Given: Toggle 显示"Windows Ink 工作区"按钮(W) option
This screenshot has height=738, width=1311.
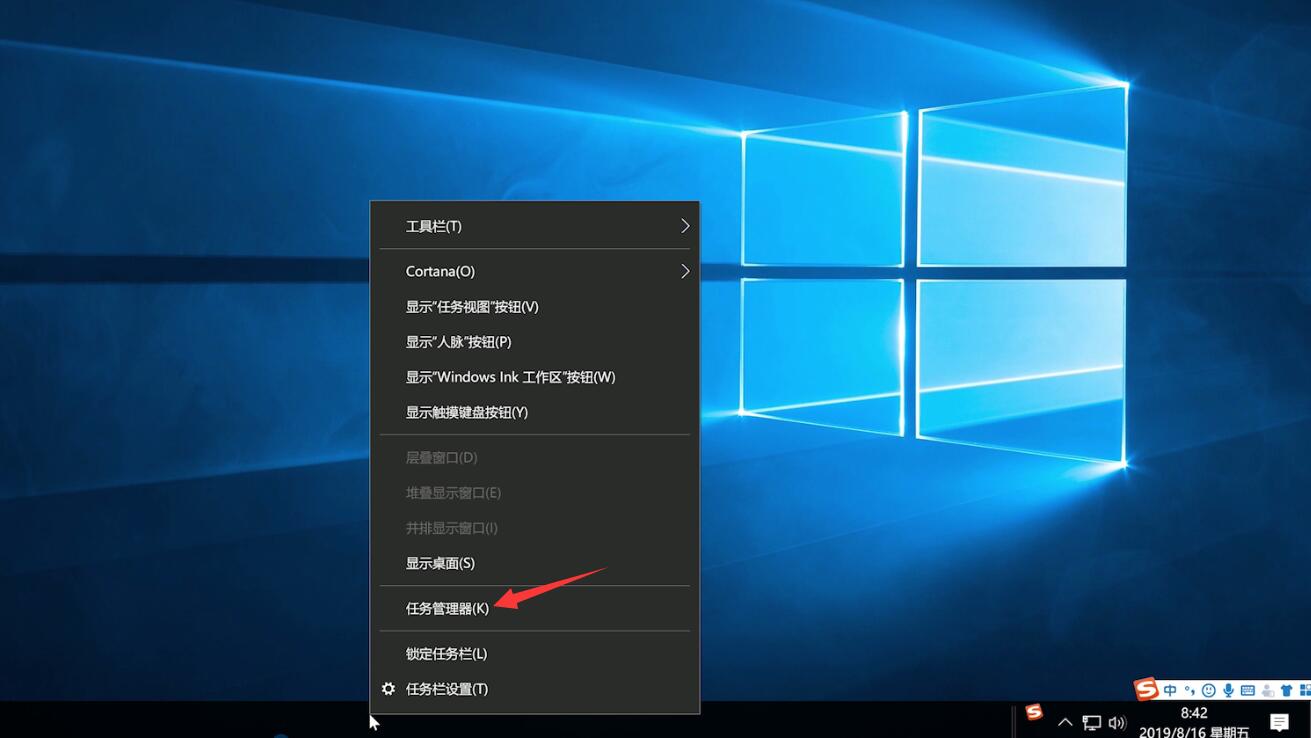Looking at the screenshot, I should [x=534, y=377].
